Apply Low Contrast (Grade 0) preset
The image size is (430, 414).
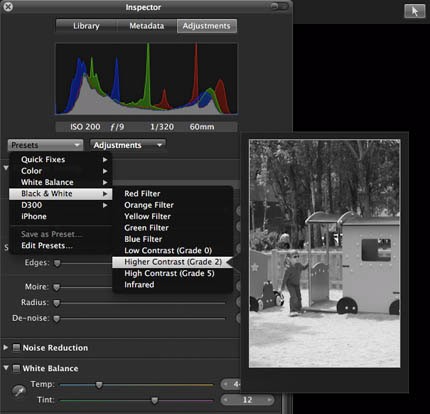pyautogui.click(x=172, y=250)
